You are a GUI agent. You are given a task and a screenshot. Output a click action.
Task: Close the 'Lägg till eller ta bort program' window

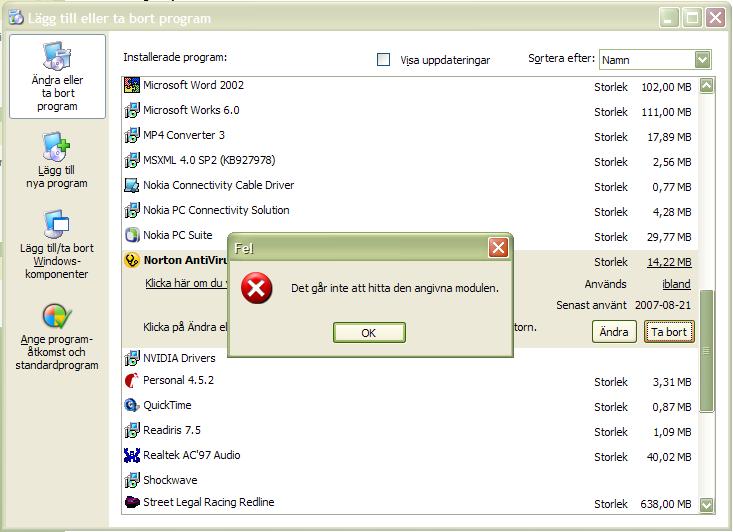point(716,18)
